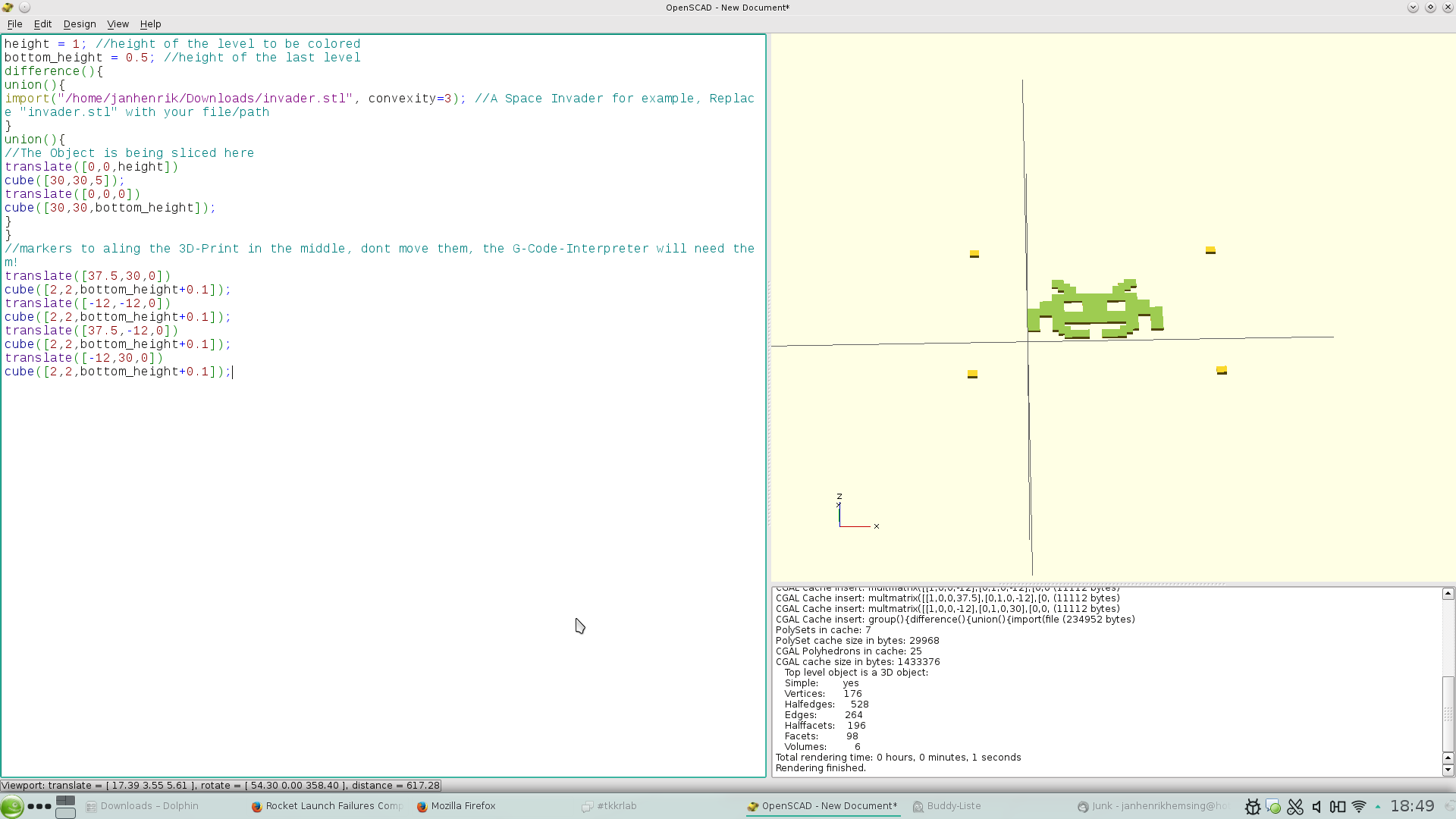Click the Viewport status bar text
The height and width of the screenshot is (819, 1456).
pyautogui.click(x=221, y=786)
